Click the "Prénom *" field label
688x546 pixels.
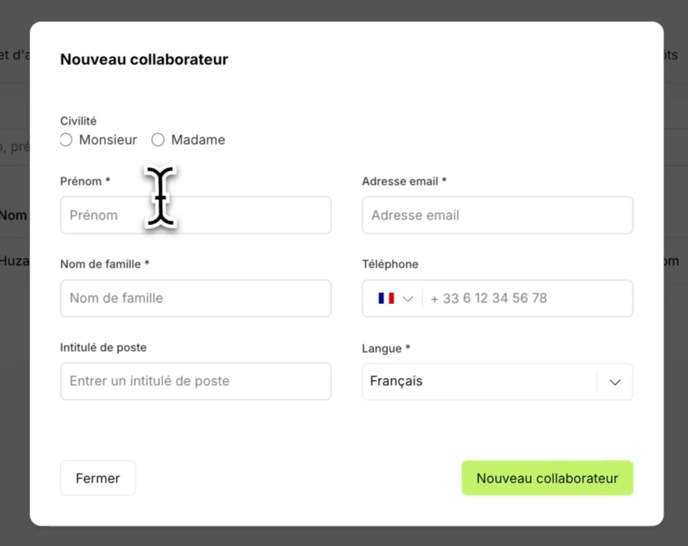(x=85, y=182)
